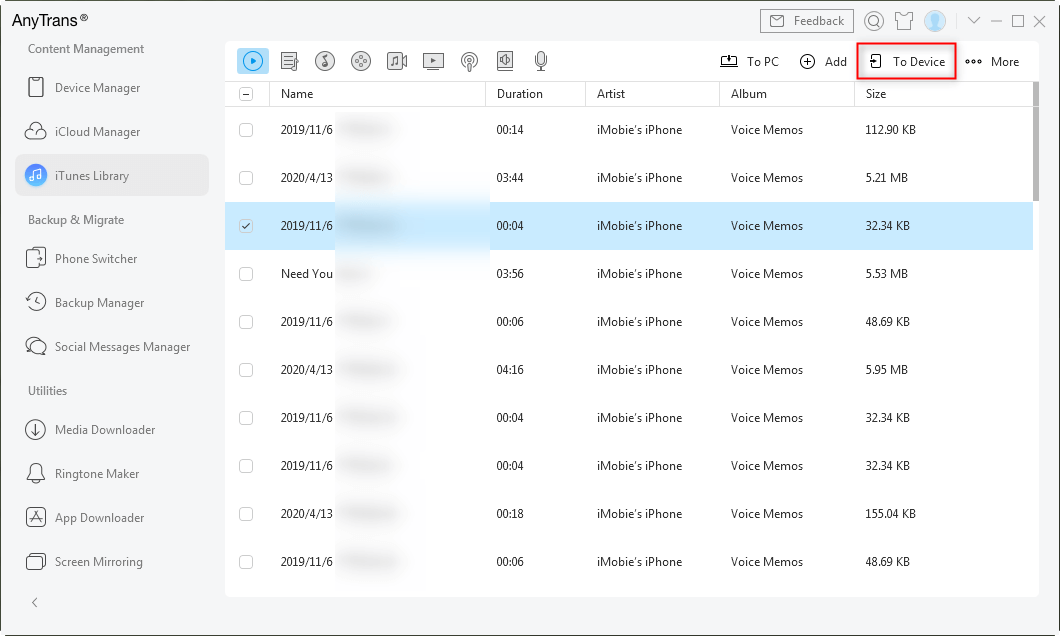This screenshot has height=636, width=1060.
Task: Sort by the Size column header
Action: [944, 94]
